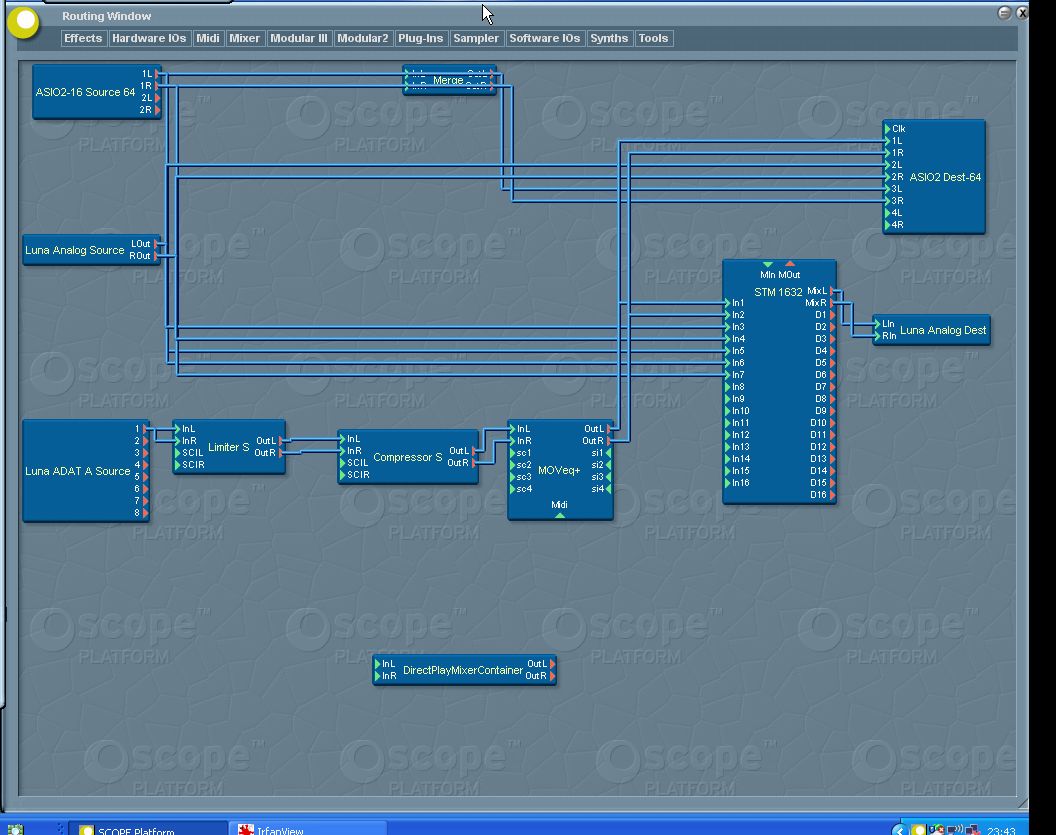1056x835 pixels.
Task: Click the In16 input port on STM 1632
Action: [x=727, y=483]
